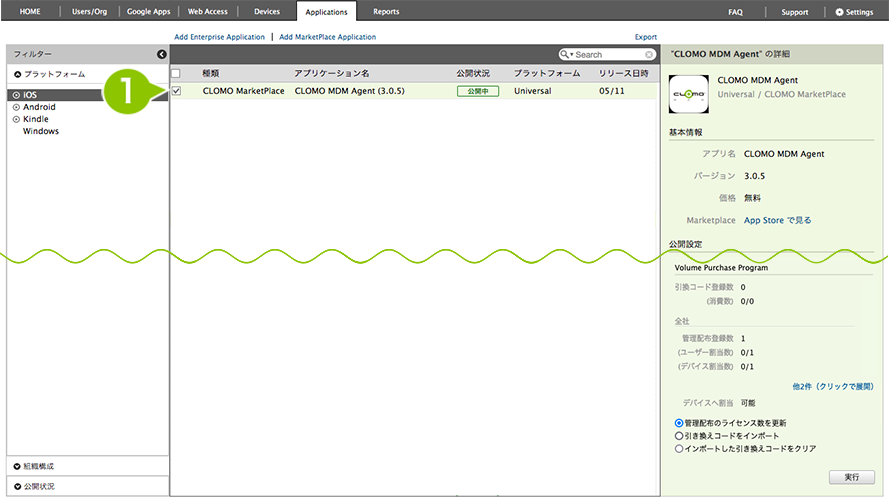Viewport: 889px width, 500px height.
Task: Sort by プラットフォーム column header
Action: [547, 73]
